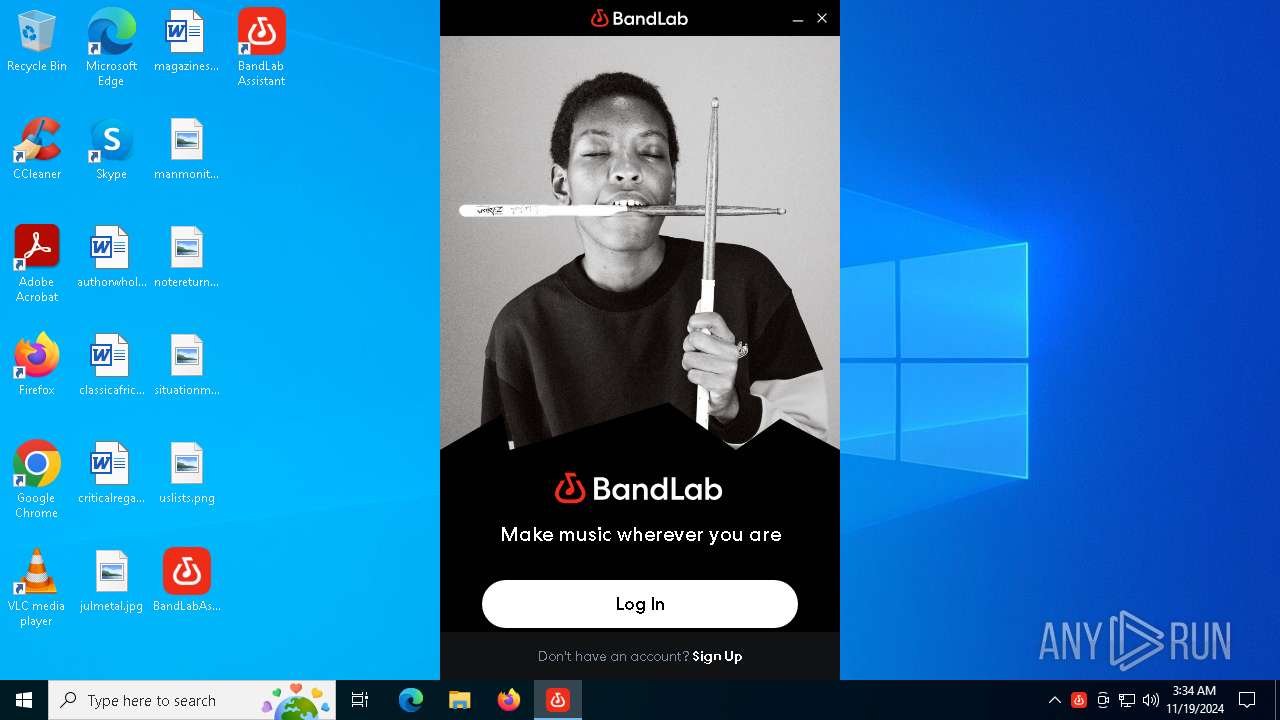Open the Adobe Acrobat desktop shortcut
1280x720 pixels.
click(x=37, y=264)
